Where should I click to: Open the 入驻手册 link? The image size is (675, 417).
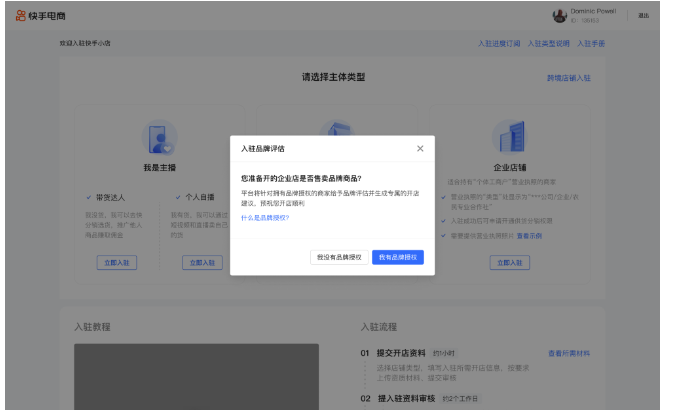(x=591, y=44)
